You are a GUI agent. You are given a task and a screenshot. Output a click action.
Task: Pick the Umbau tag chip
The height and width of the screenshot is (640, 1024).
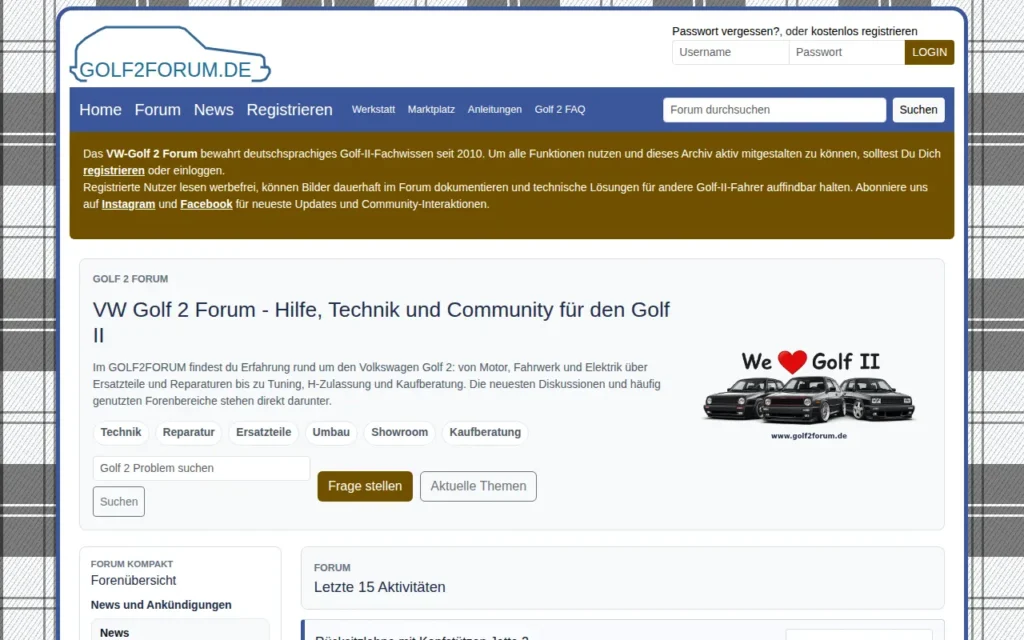tap(331, 432)
